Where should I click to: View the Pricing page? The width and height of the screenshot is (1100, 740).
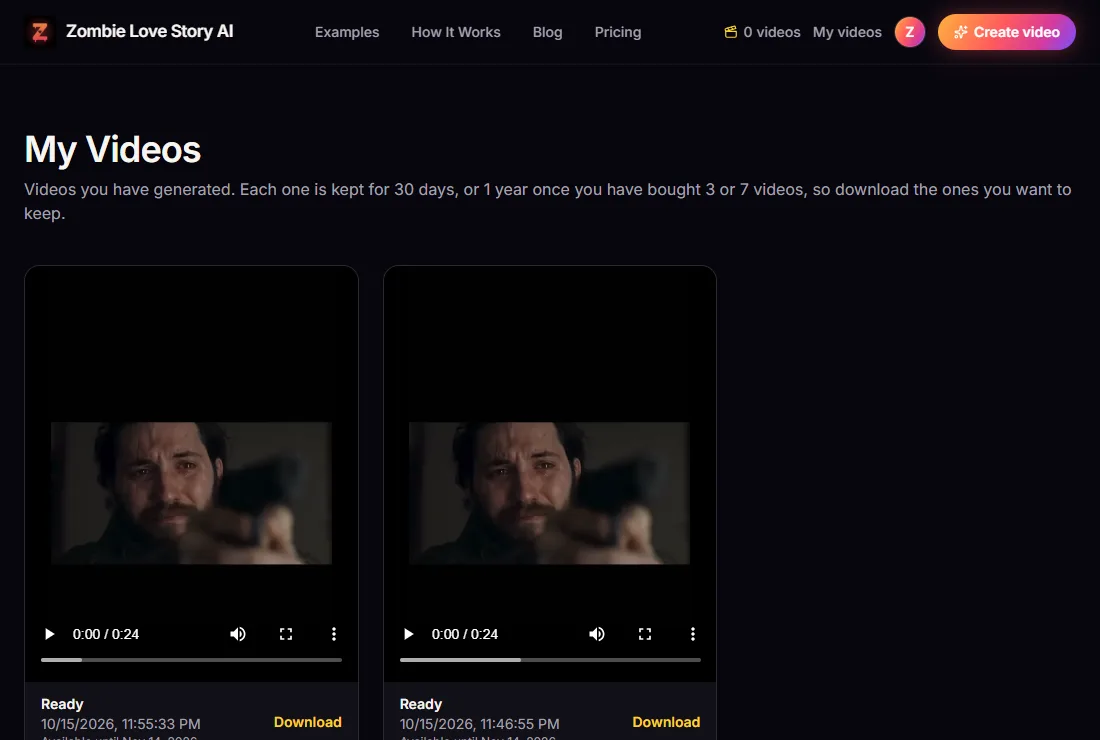618,32
